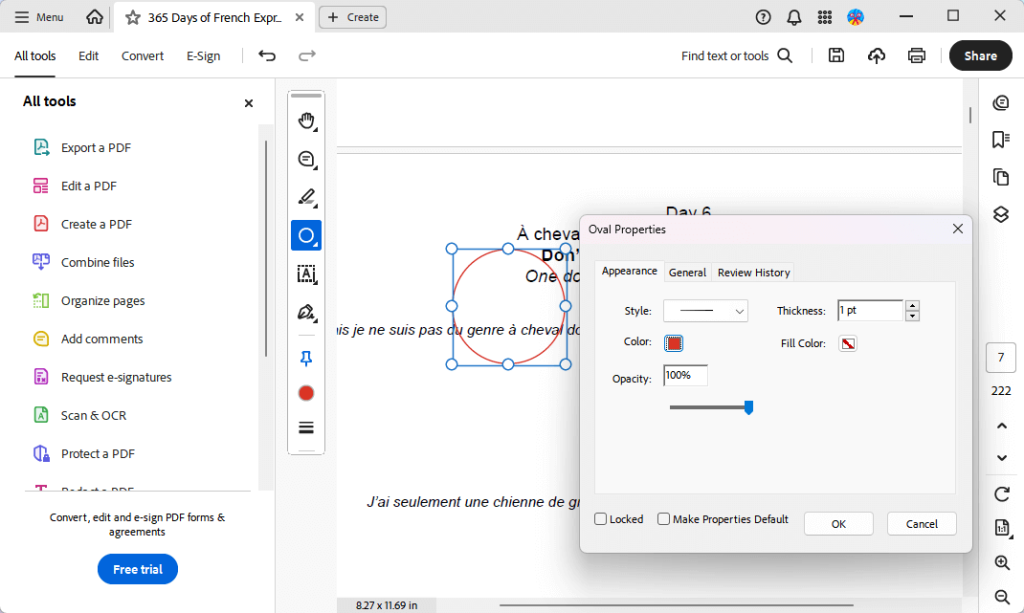1024x613 pixels.
Task: Change the oval border Color swatch
Action: click(673, 343)
